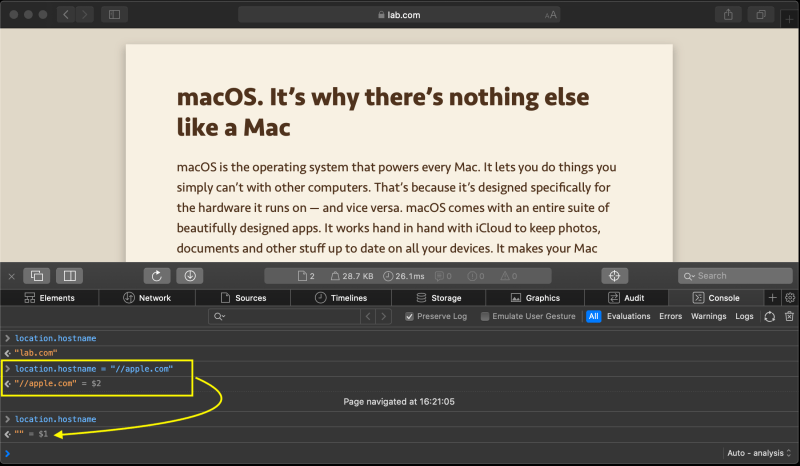Switch to the Audit tab

626,298
